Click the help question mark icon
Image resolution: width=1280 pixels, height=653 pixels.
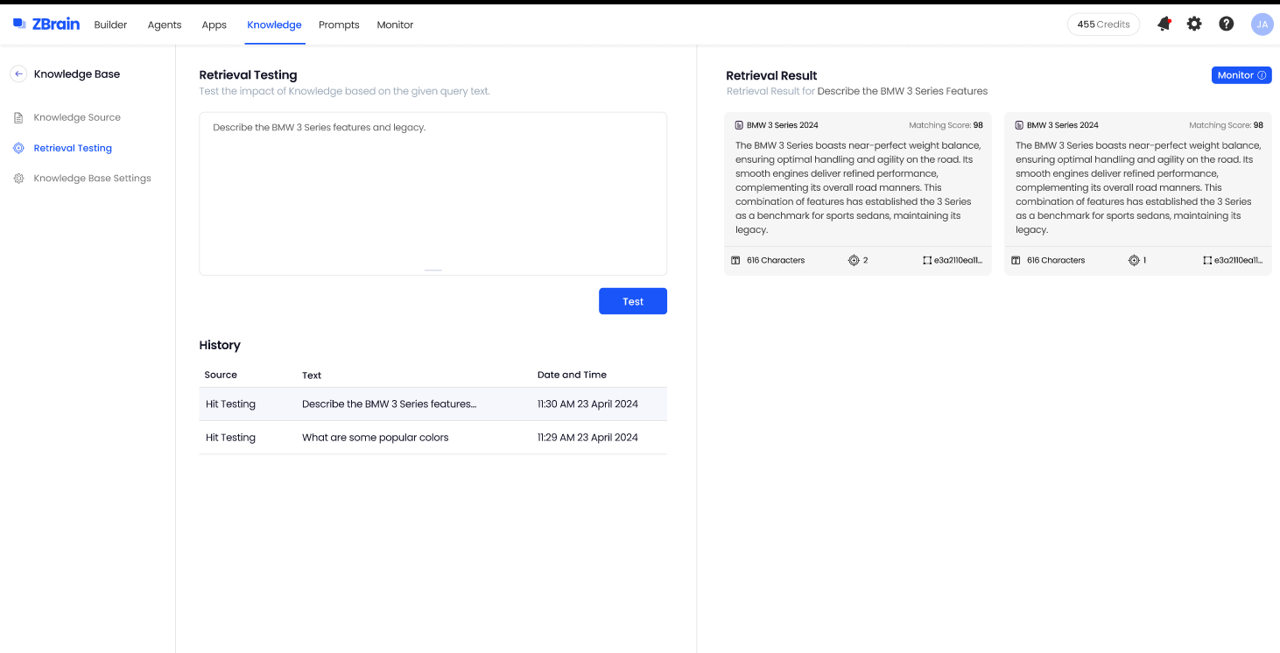pyautogui.click(x=1226, y=24)
